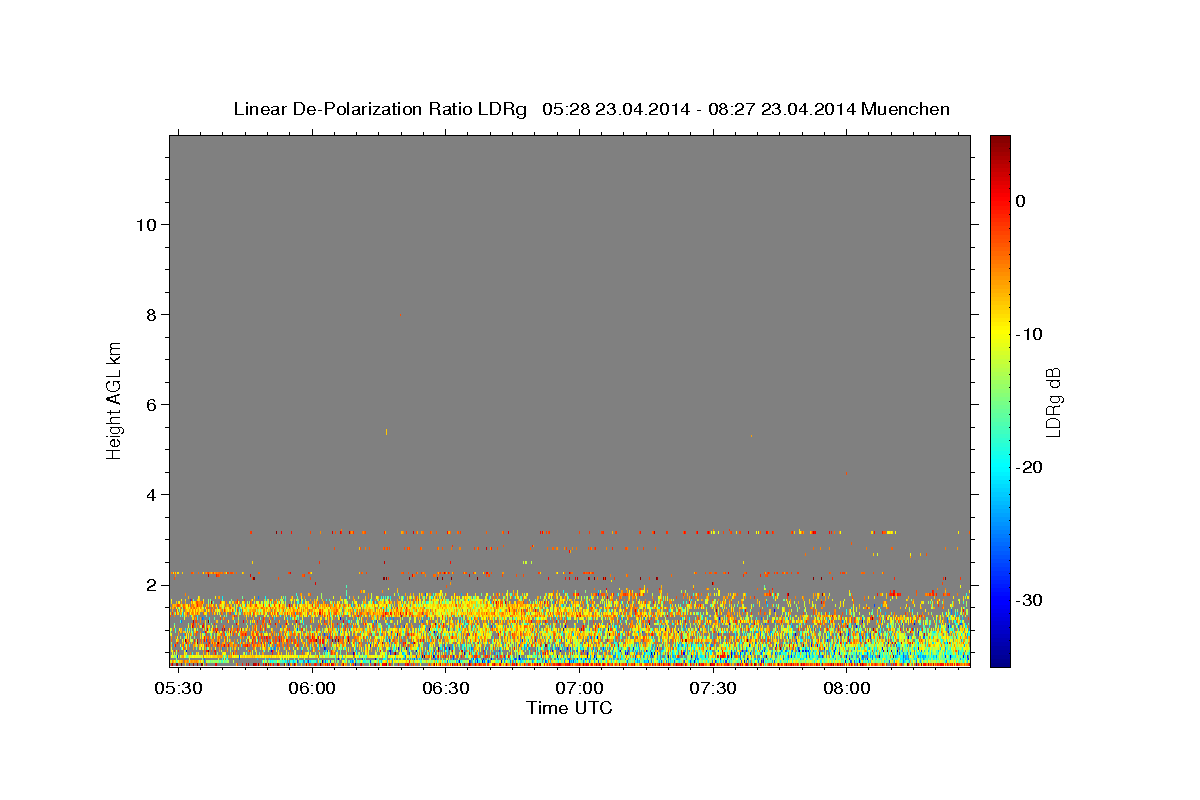Click the 'Time UTC' axis label

(x=569, y=708)
